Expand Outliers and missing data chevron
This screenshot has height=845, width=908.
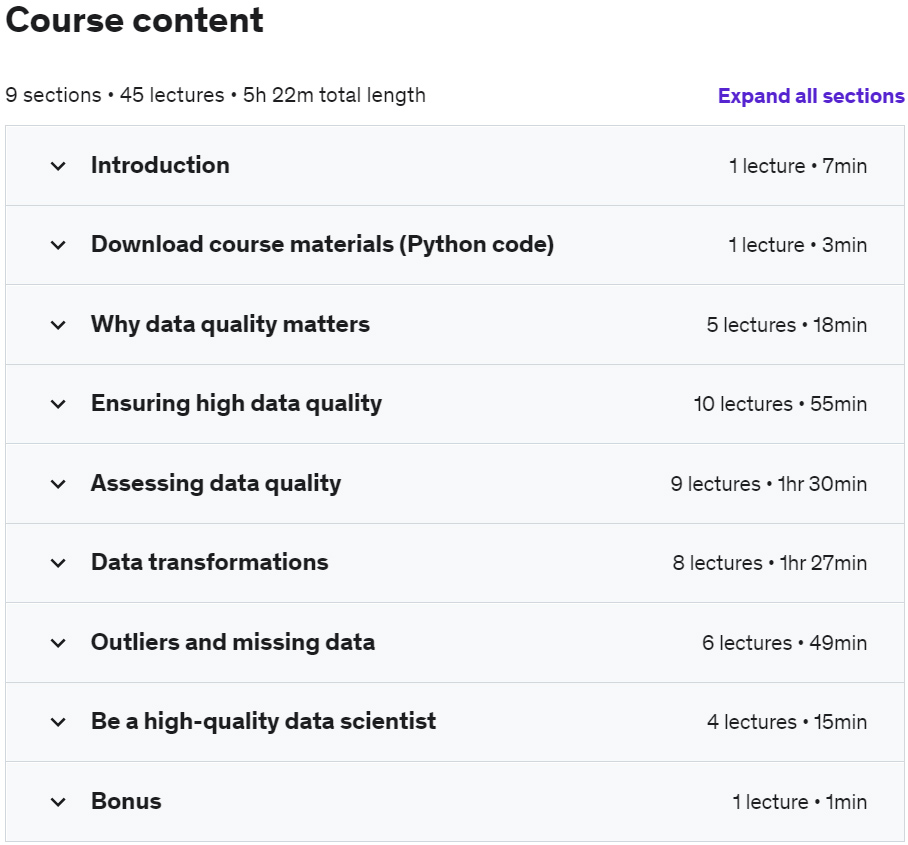58,642
